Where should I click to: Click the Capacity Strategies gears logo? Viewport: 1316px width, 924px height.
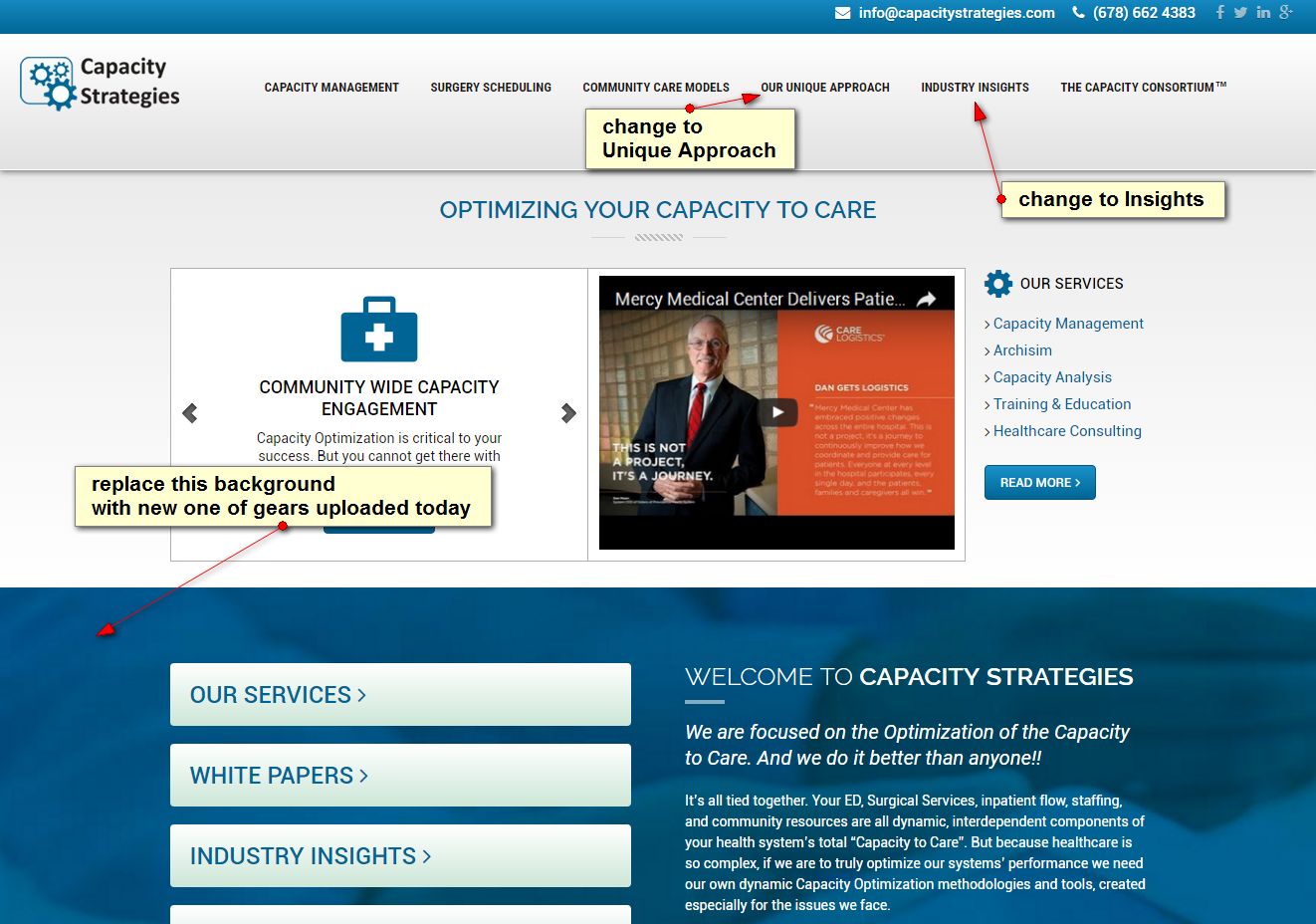coord(101,83)
